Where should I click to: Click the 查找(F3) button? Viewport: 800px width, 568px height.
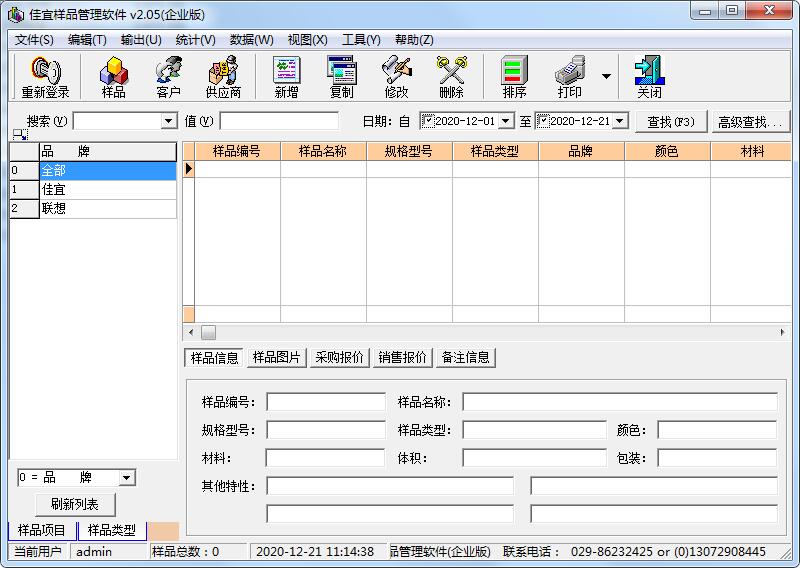pos(671,122)
